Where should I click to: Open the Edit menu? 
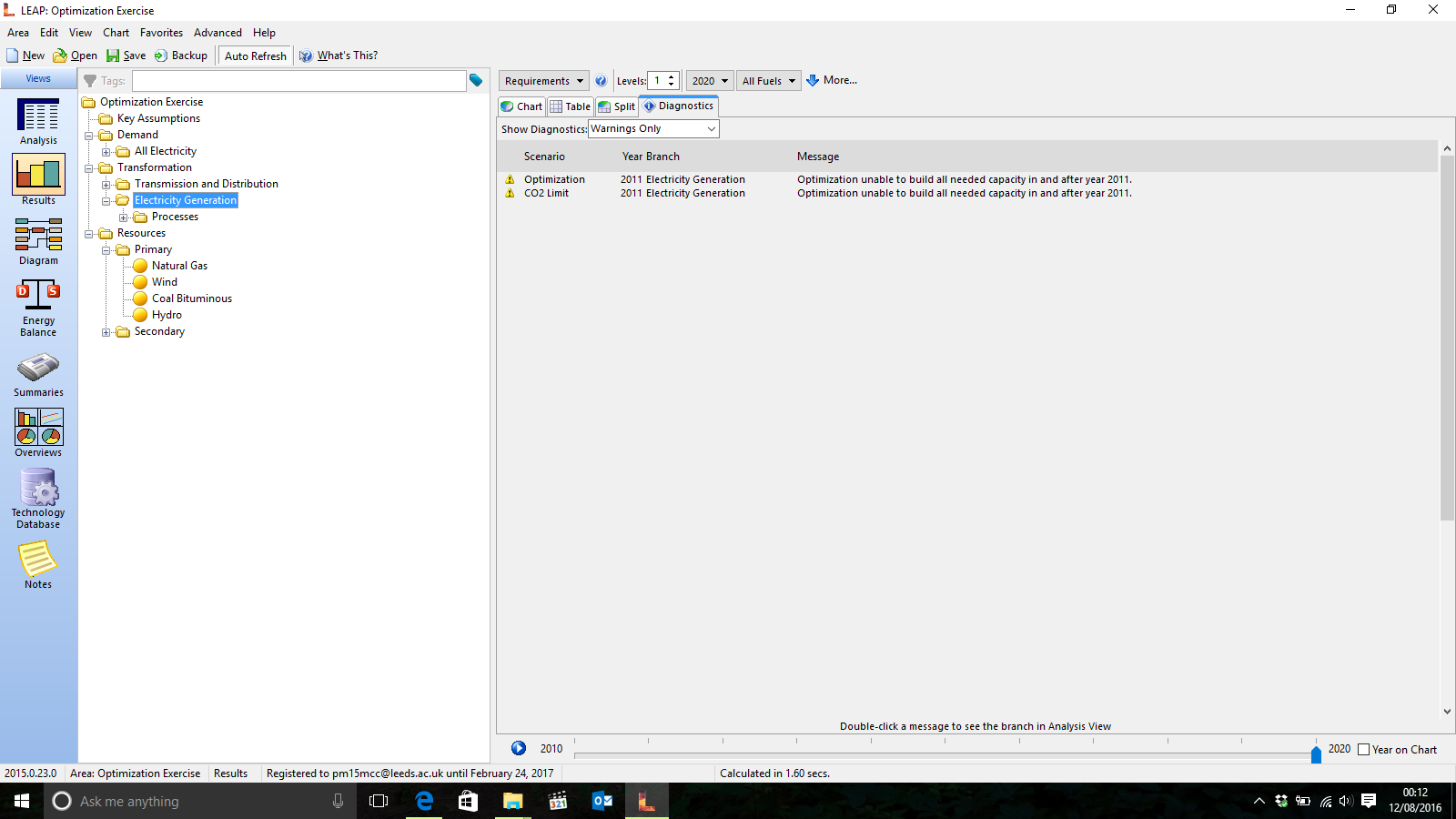[49, 33]
